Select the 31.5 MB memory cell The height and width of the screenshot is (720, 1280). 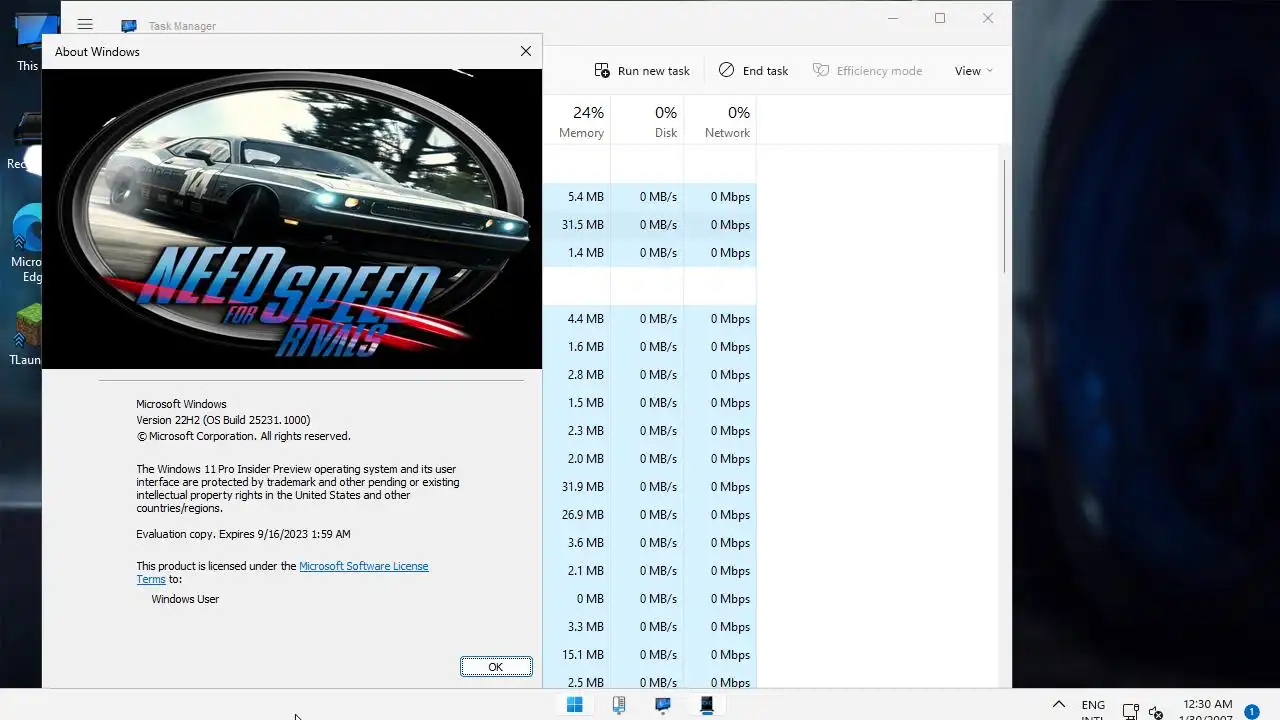[577, 225]
